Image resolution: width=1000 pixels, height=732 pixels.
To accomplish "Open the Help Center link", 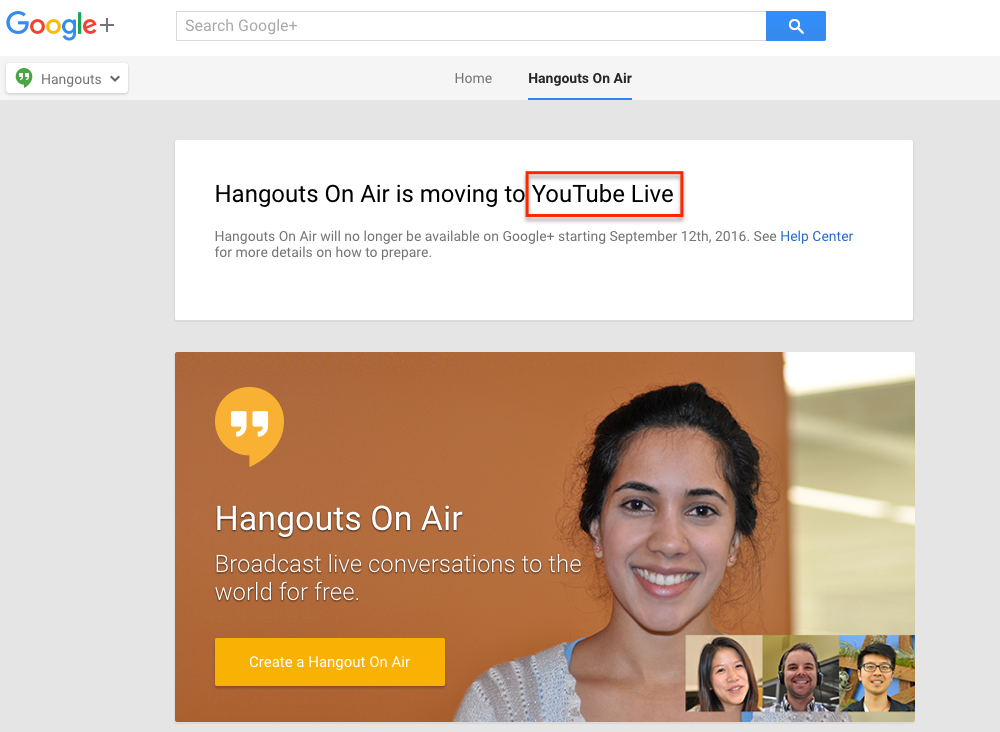I will [x=816, y=237].
